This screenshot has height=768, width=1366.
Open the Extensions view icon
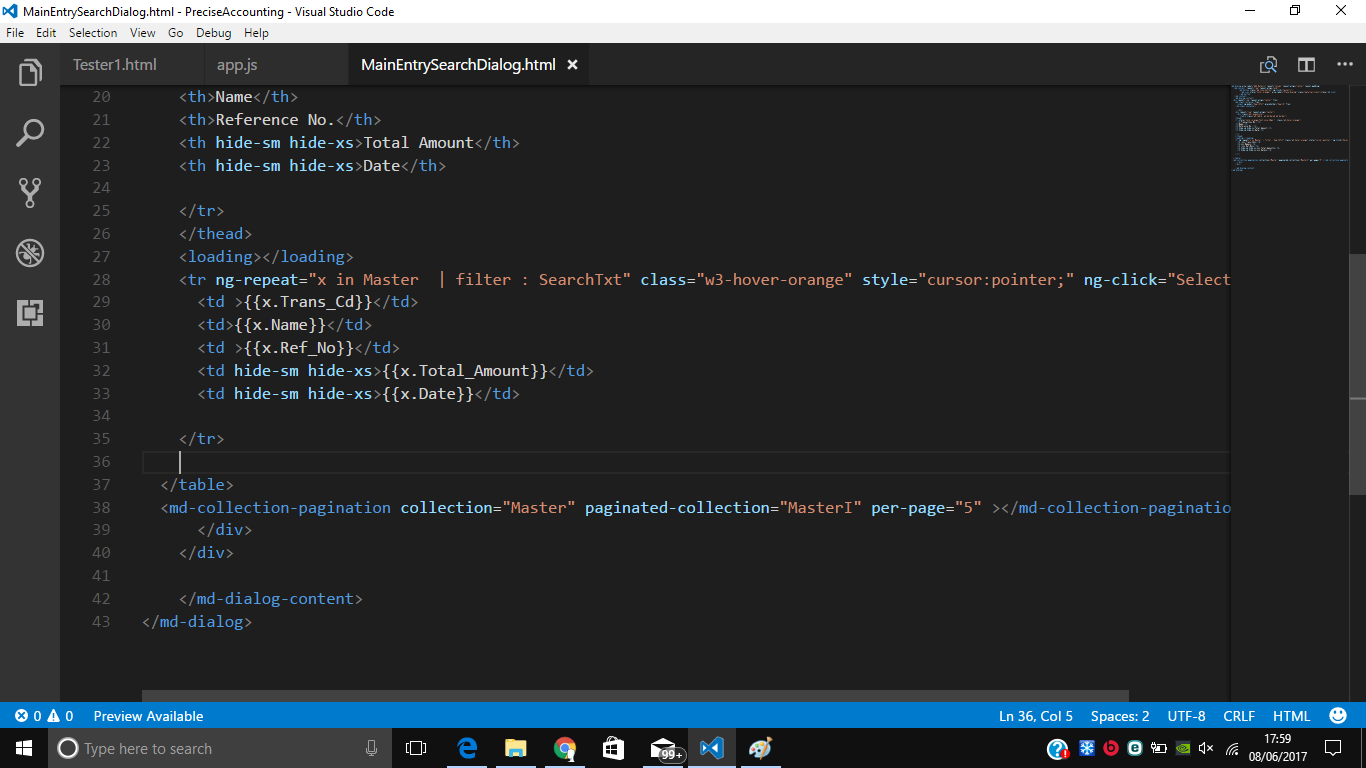click(x=29, y=313)
